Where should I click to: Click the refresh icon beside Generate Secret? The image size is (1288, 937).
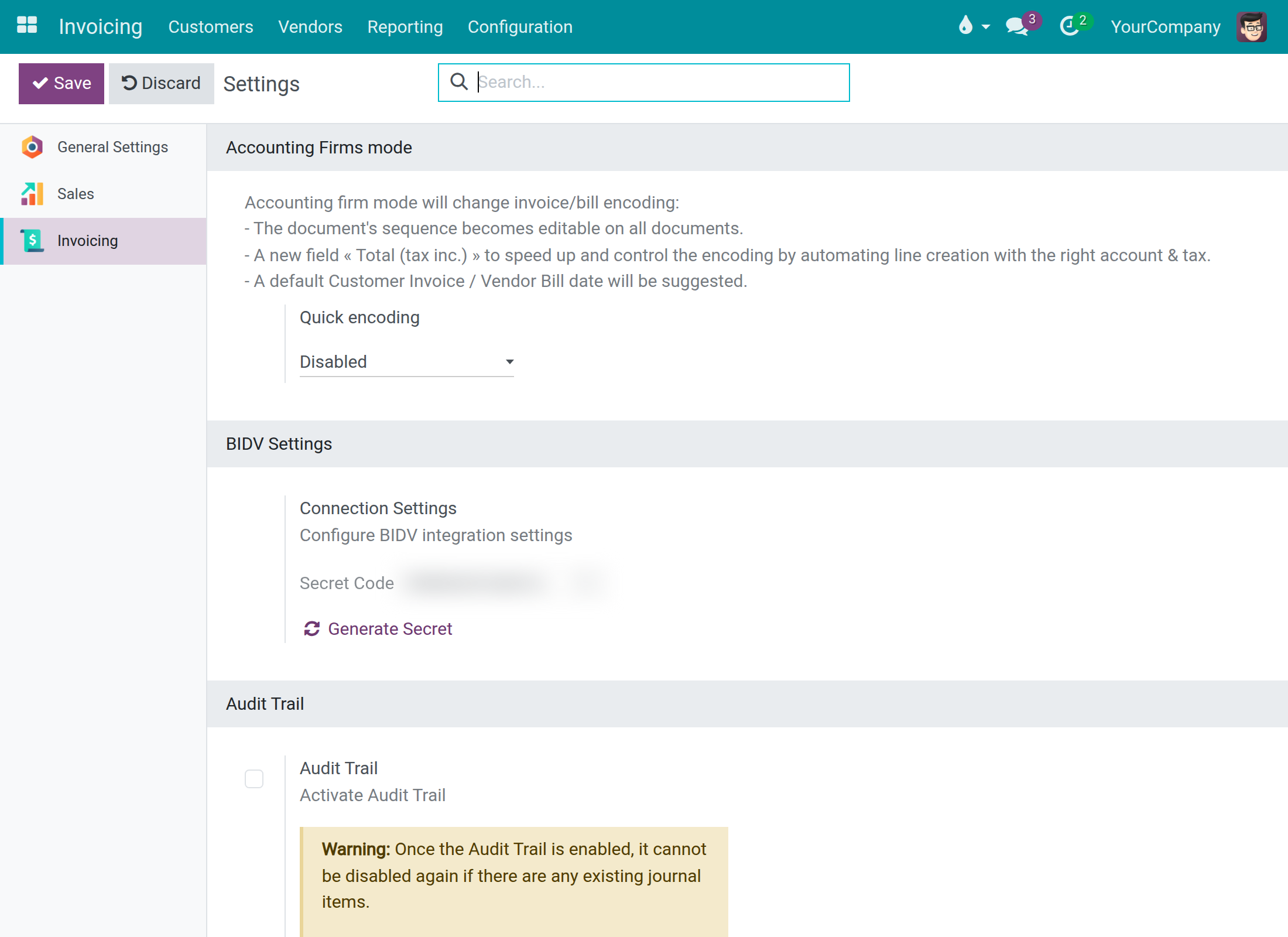point(311,629)
